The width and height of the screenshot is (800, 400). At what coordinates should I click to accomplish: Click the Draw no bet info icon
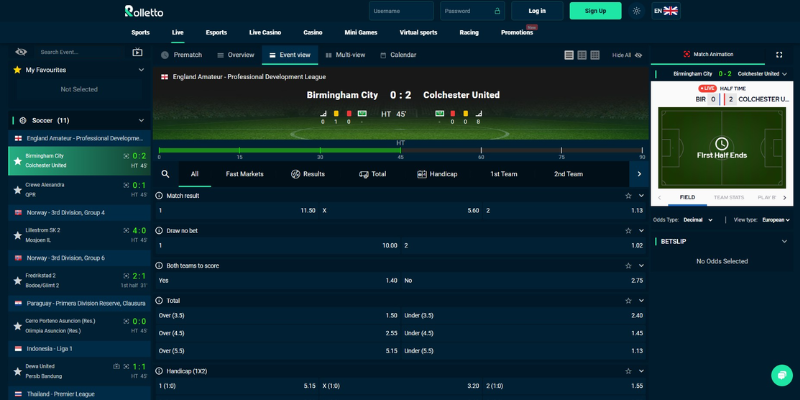pos(159,231)
